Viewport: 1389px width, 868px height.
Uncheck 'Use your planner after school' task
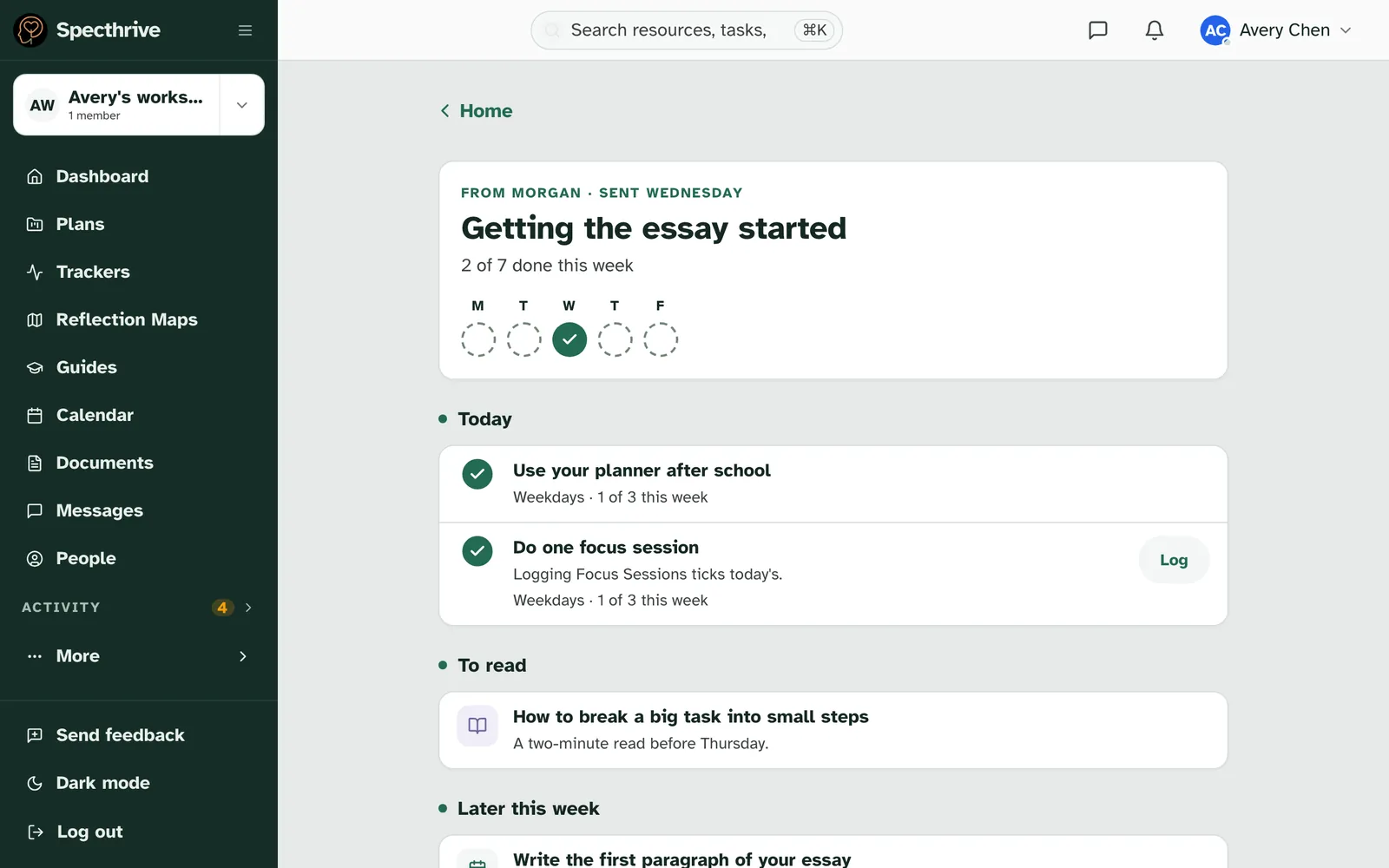click(x=477, y=474)
